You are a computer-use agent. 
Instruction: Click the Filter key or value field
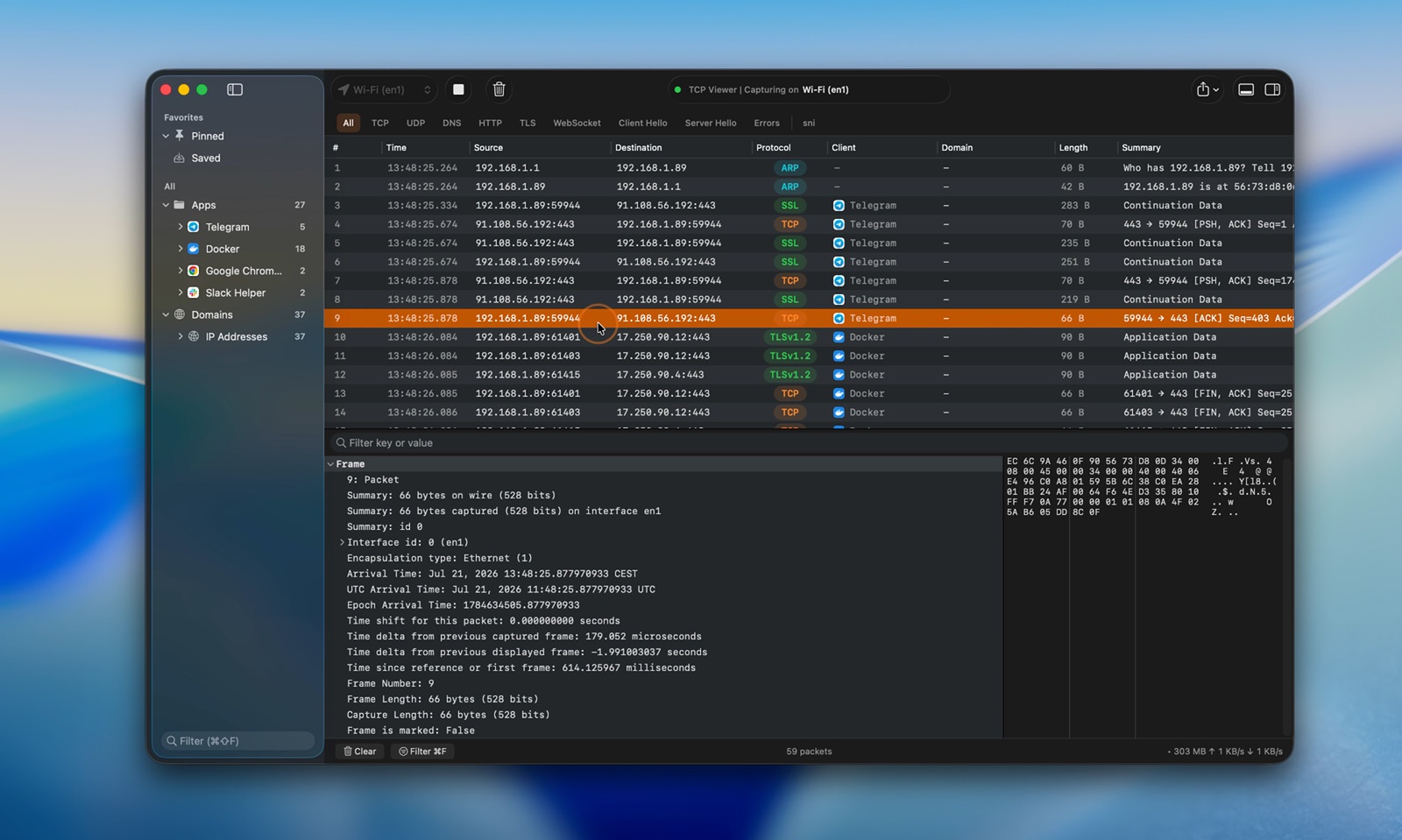[x=808, y=443]
